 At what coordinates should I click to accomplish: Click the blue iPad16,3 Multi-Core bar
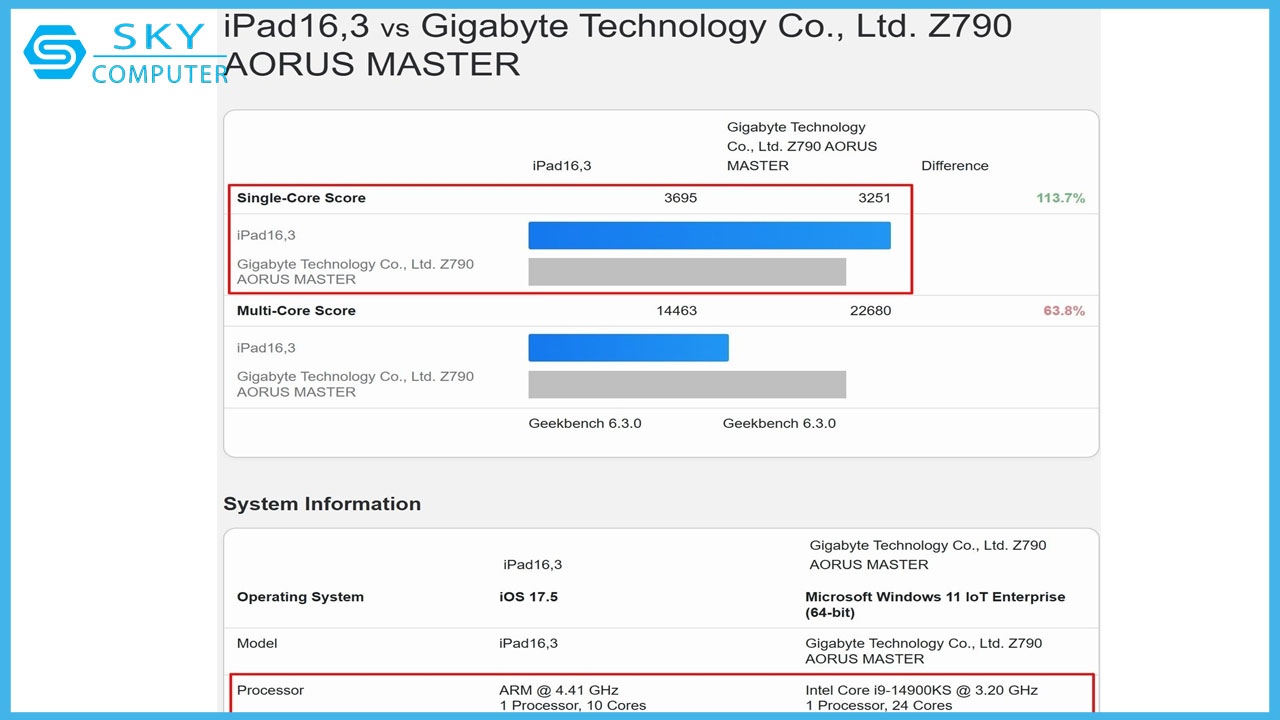[628, 348]
